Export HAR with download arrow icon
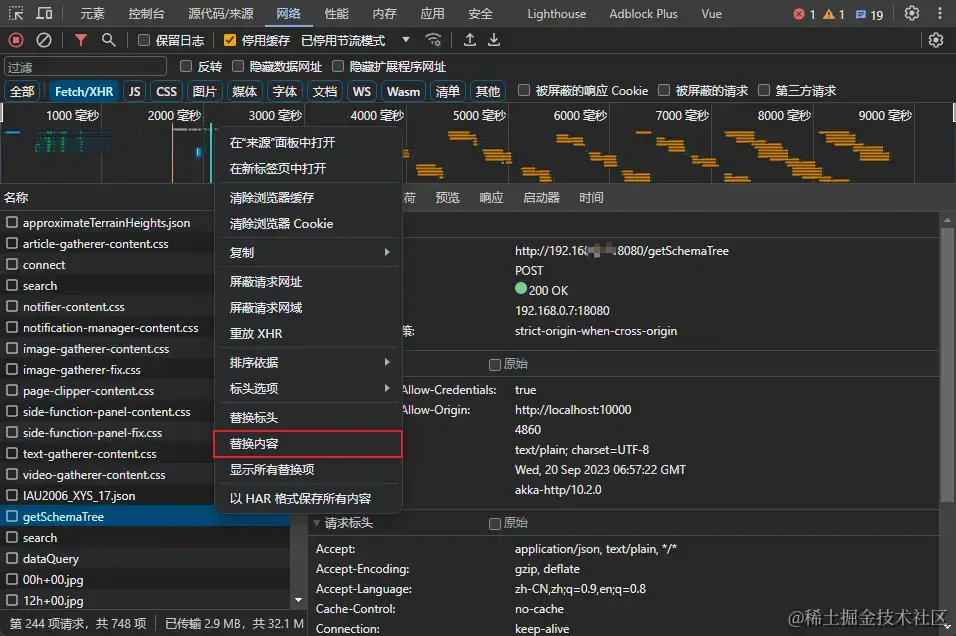The width and height of the screenshot is (956, 636). (x=494, y=40)
